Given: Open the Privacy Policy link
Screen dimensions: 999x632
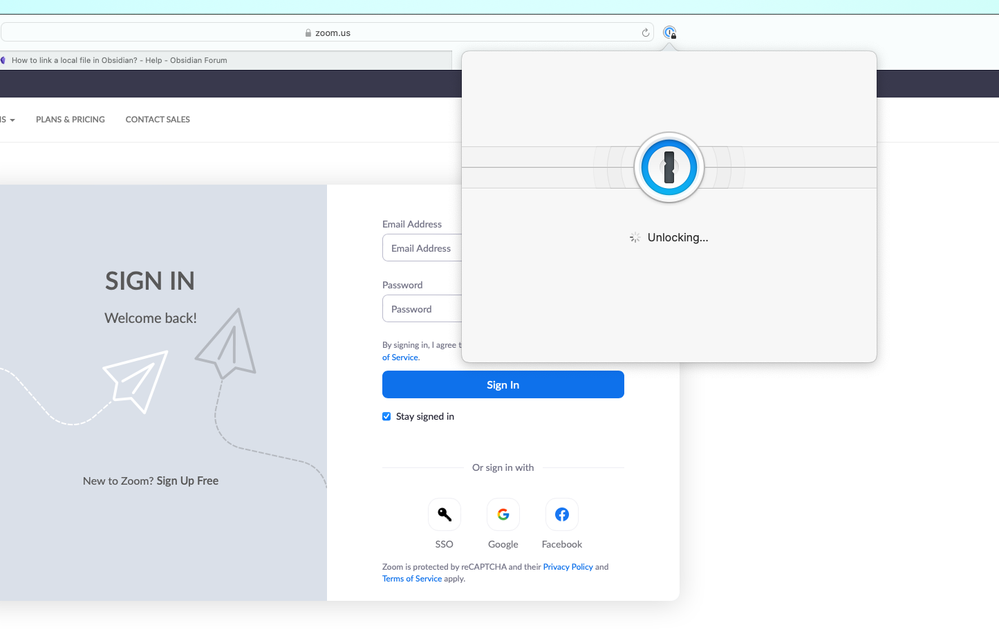Looking at the screenshot, I should 568,567.
